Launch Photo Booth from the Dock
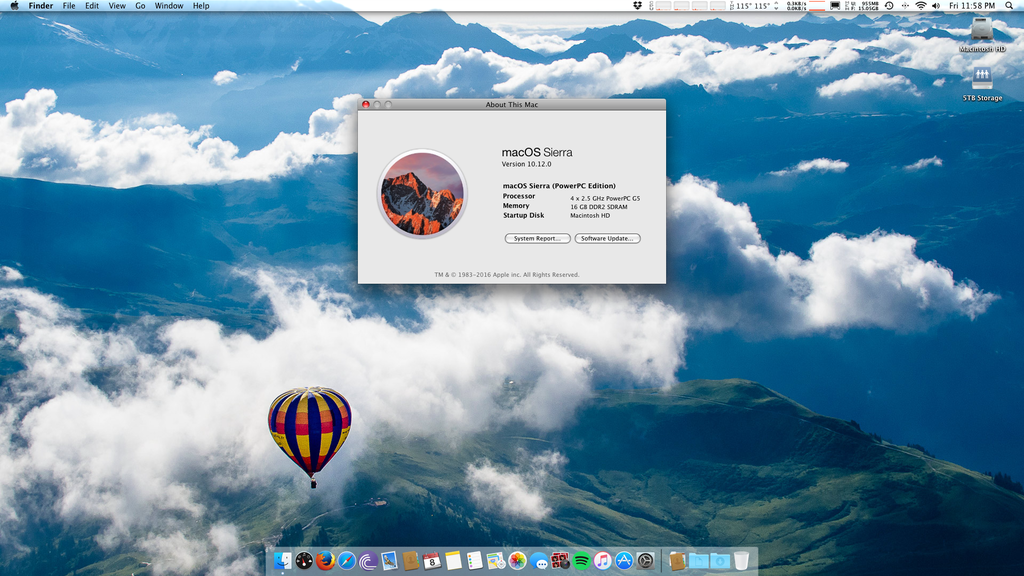The height and width of the screenshot is (576, 1024). pyautogui.click(x=560, y=560)
